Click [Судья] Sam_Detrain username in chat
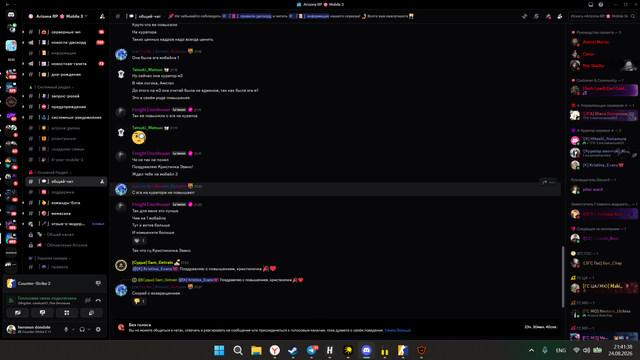The image size is (640, 360). tap(152, 262)
